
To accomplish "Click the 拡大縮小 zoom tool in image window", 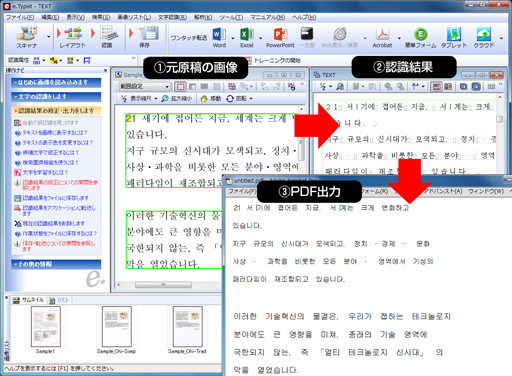I will click(177, 98).
